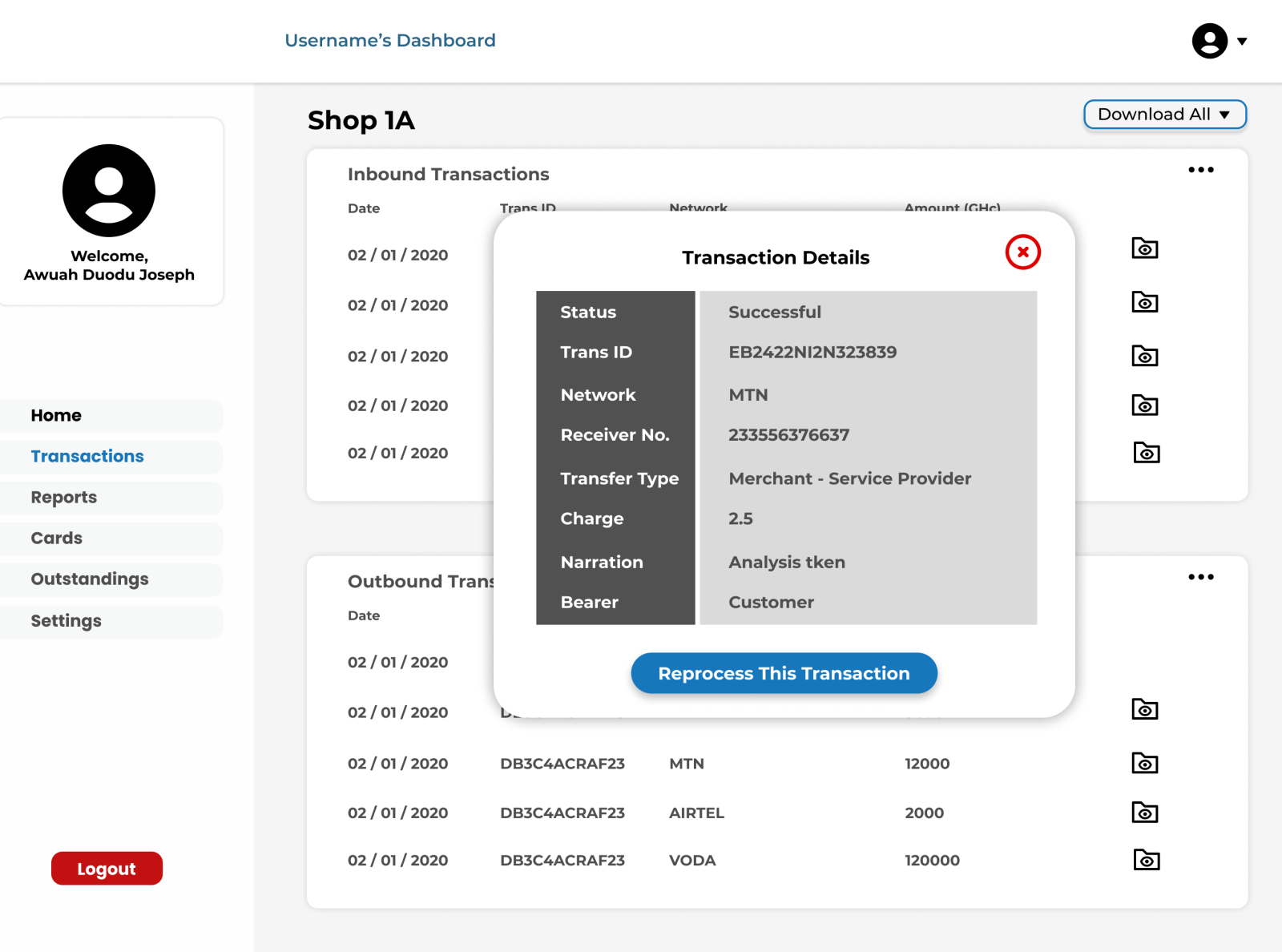Open profile dropdown arrow beside avatar
Image resolution: width=1282 pixels, height=952 pixels.
[x=1243, y=41]
